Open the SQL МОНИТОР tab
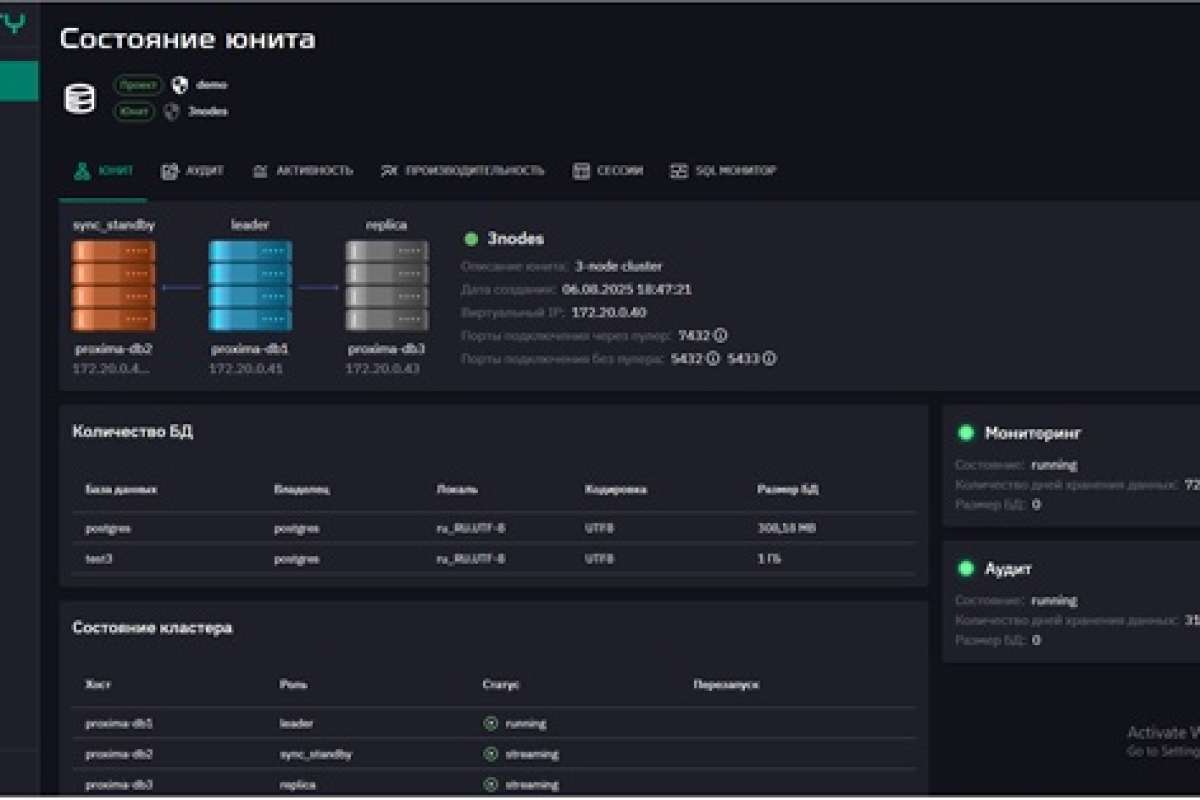This screenshot has height=800, width=1200. click(723, 171)
